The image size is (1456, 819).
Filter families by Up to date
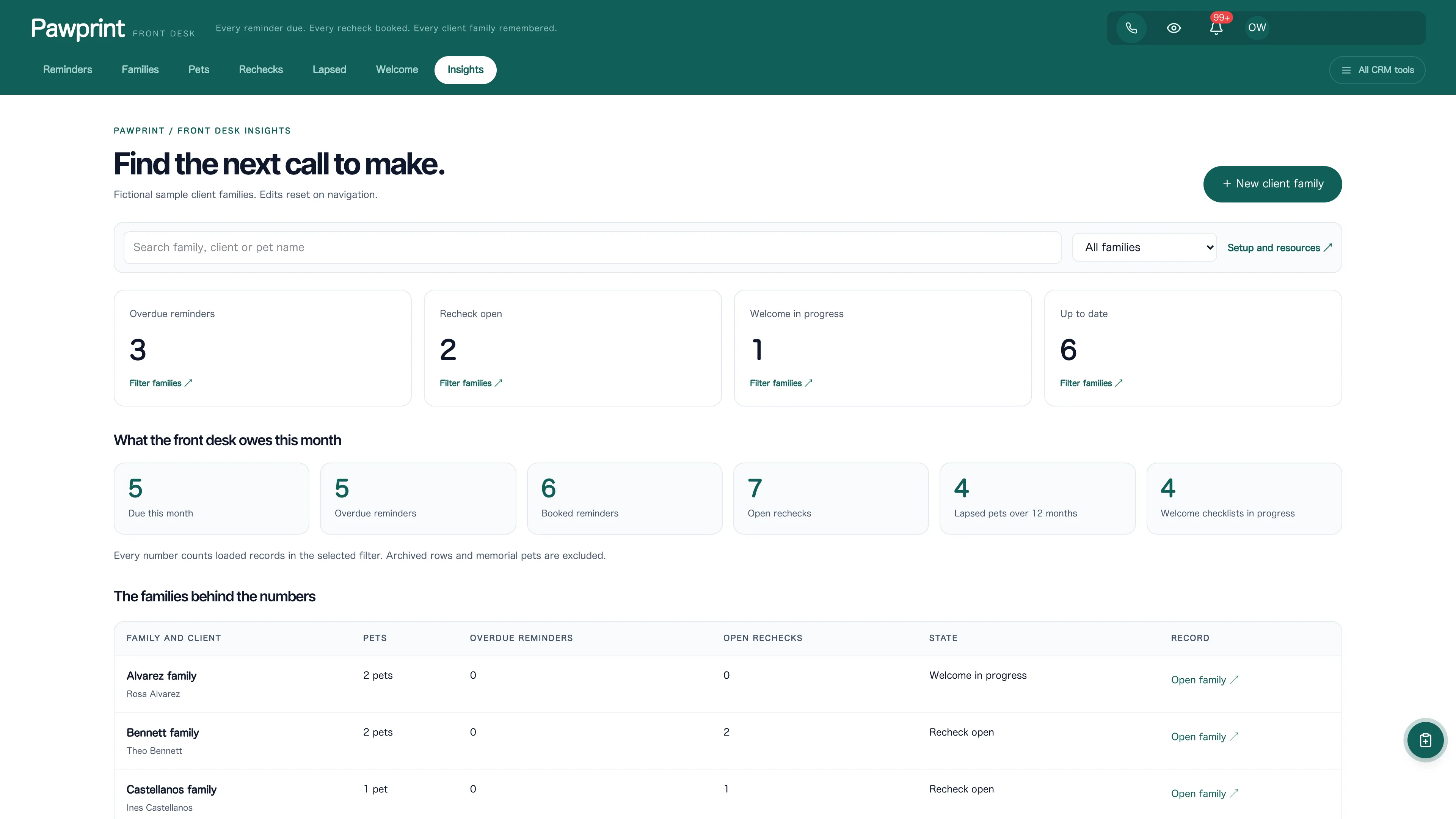click(1091, 383)
